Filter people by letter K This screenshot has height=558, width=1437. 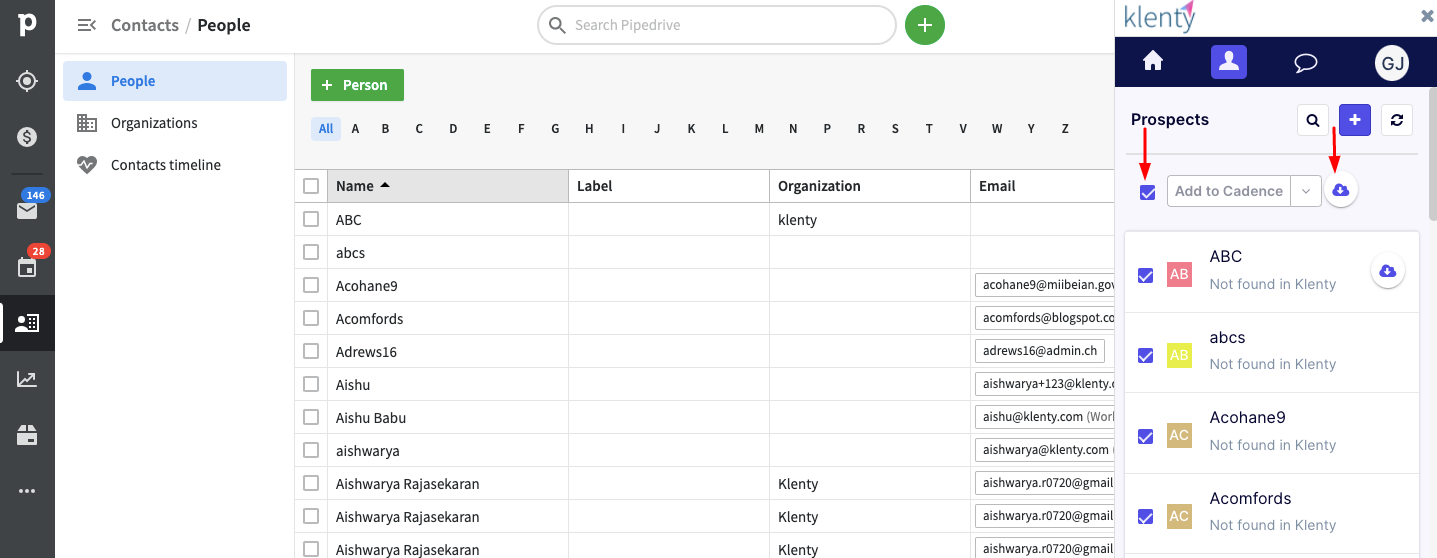pyautogui.click(x=691, y=129)
